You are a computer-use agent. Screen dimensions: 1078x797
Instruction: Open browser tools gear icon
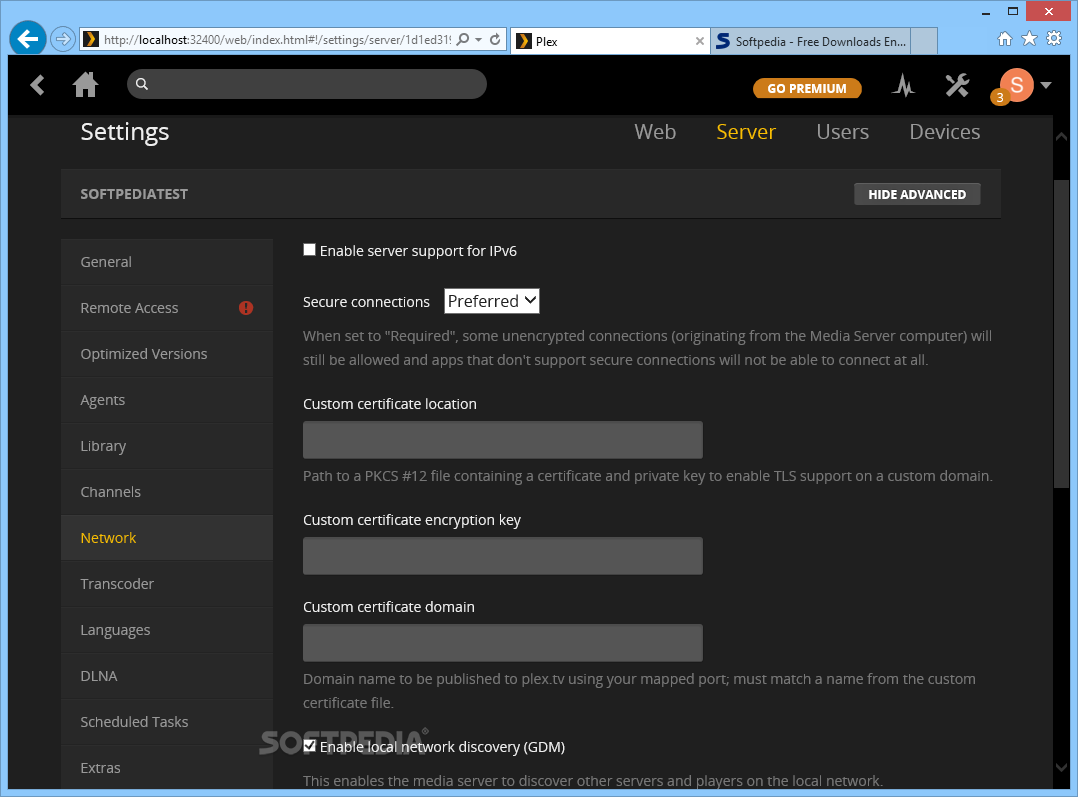pyautogui.click(x=1054, y=39)
